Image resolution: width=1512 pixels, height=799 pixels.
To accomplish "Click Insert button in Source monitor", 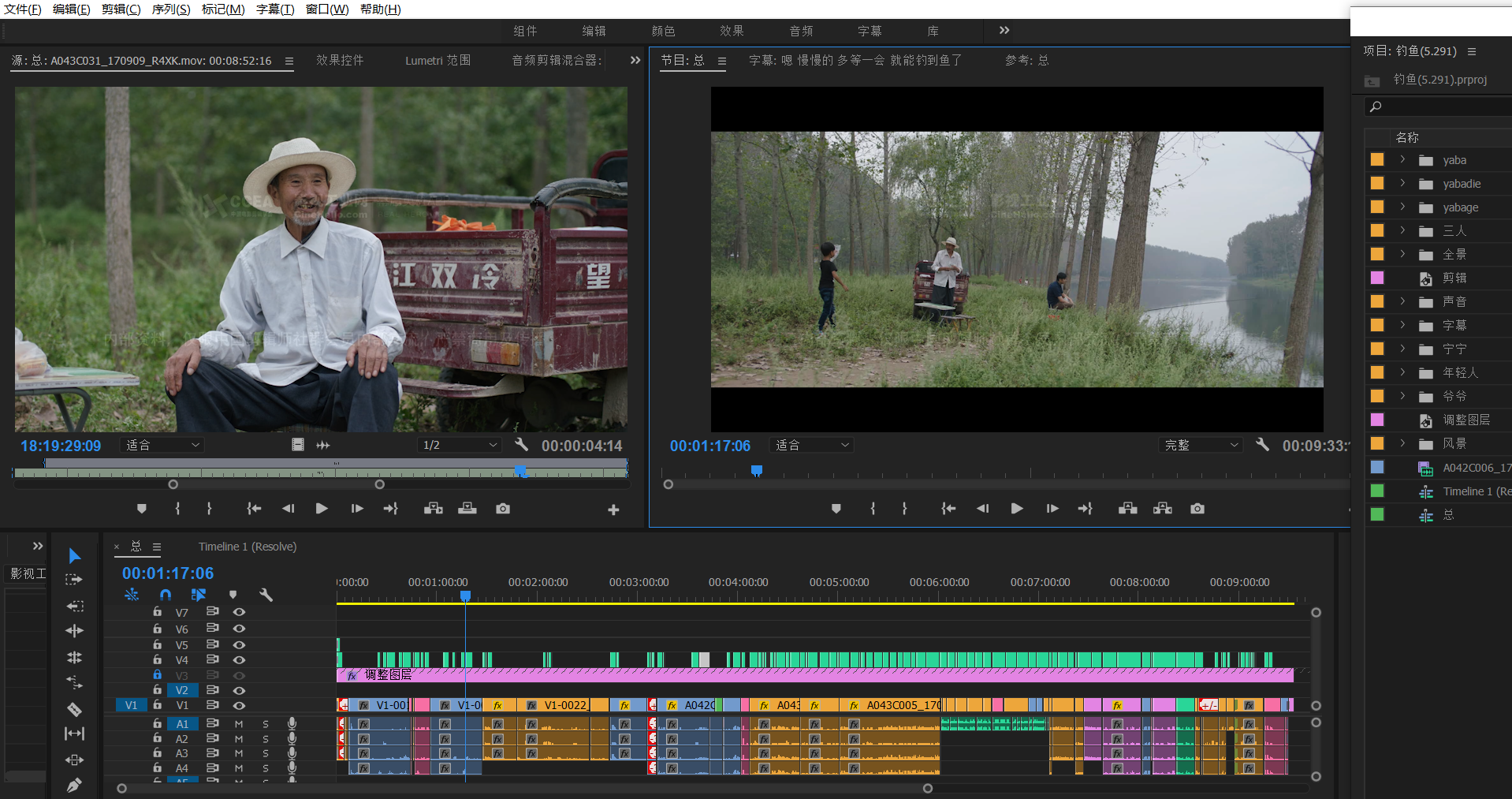I will click(x=433, y=509).
